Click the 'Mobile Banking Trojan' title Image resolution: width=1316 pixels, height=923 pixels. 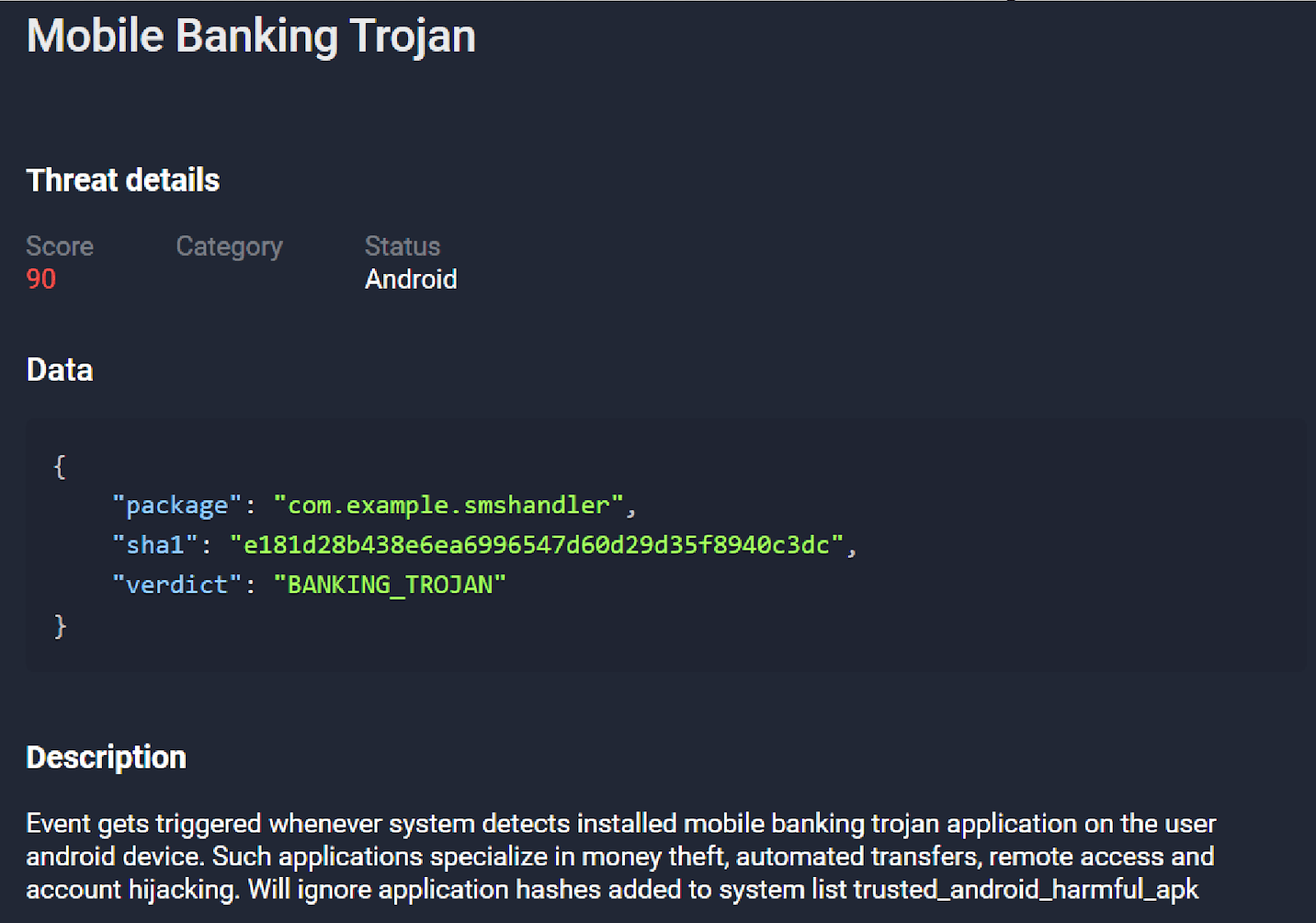click(251, 37)
